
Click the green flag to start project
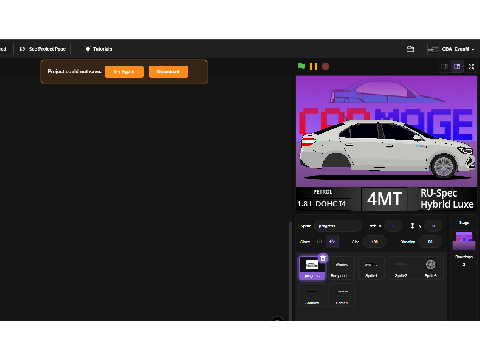click(x=301, y=66)
